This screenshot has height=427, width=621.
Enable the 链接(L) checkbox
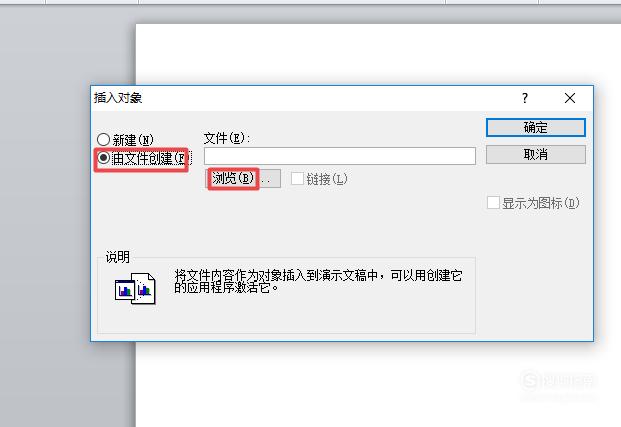pyautogui.click(x=297, y=179)
